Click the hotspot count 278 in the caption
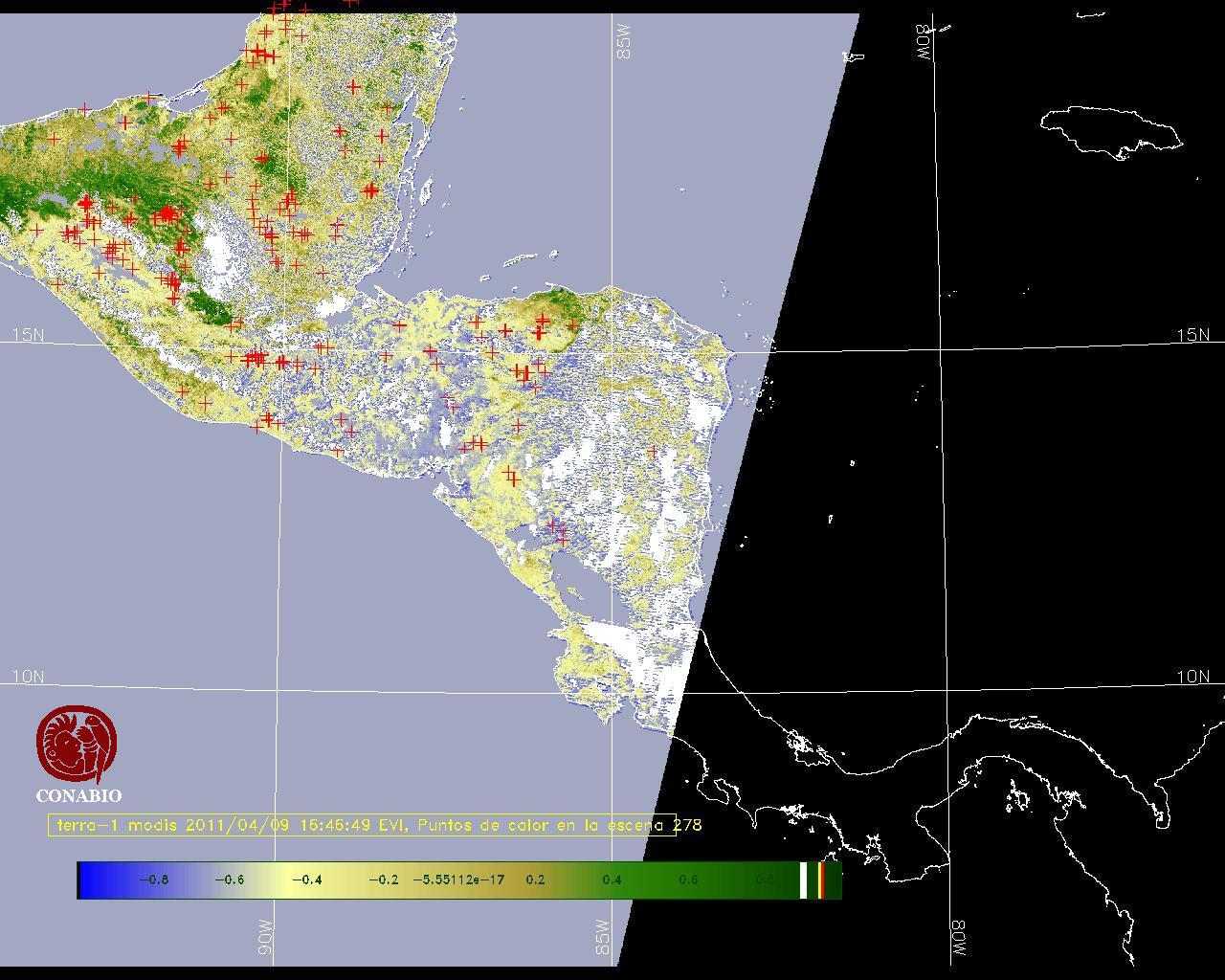 (x=687, y=825)
